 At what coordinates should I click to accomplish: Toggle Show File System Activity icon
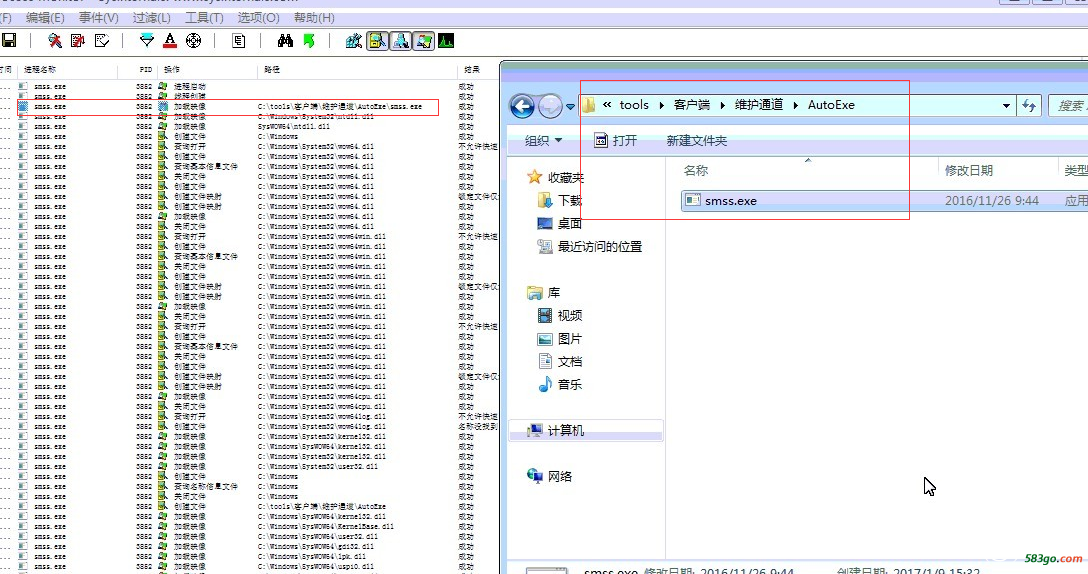pos(377,41)
